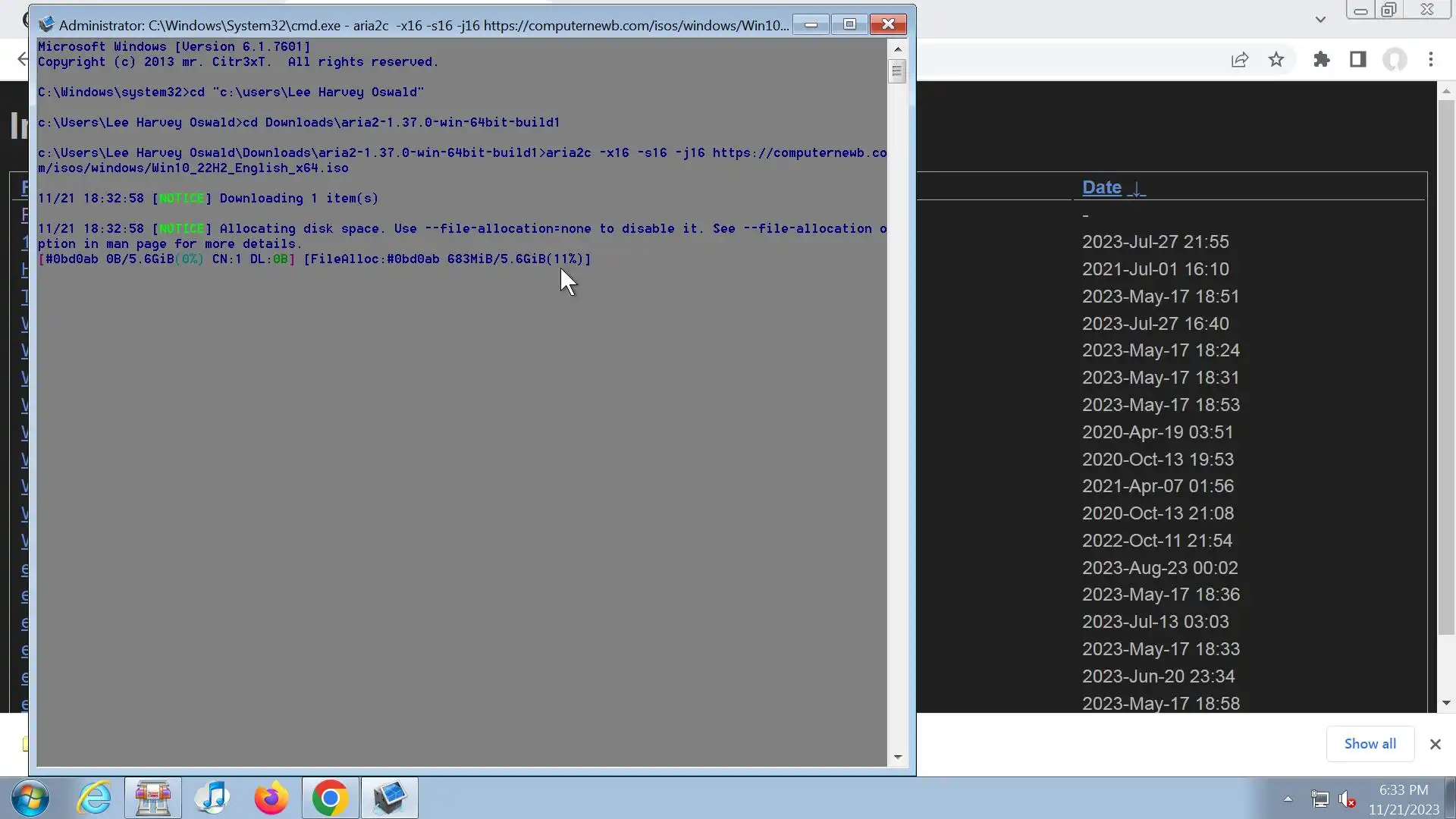1456x819 pixels.
Task: Open iTunes from the taskbar
Action: pyautogui.click(x=212, y=799)
